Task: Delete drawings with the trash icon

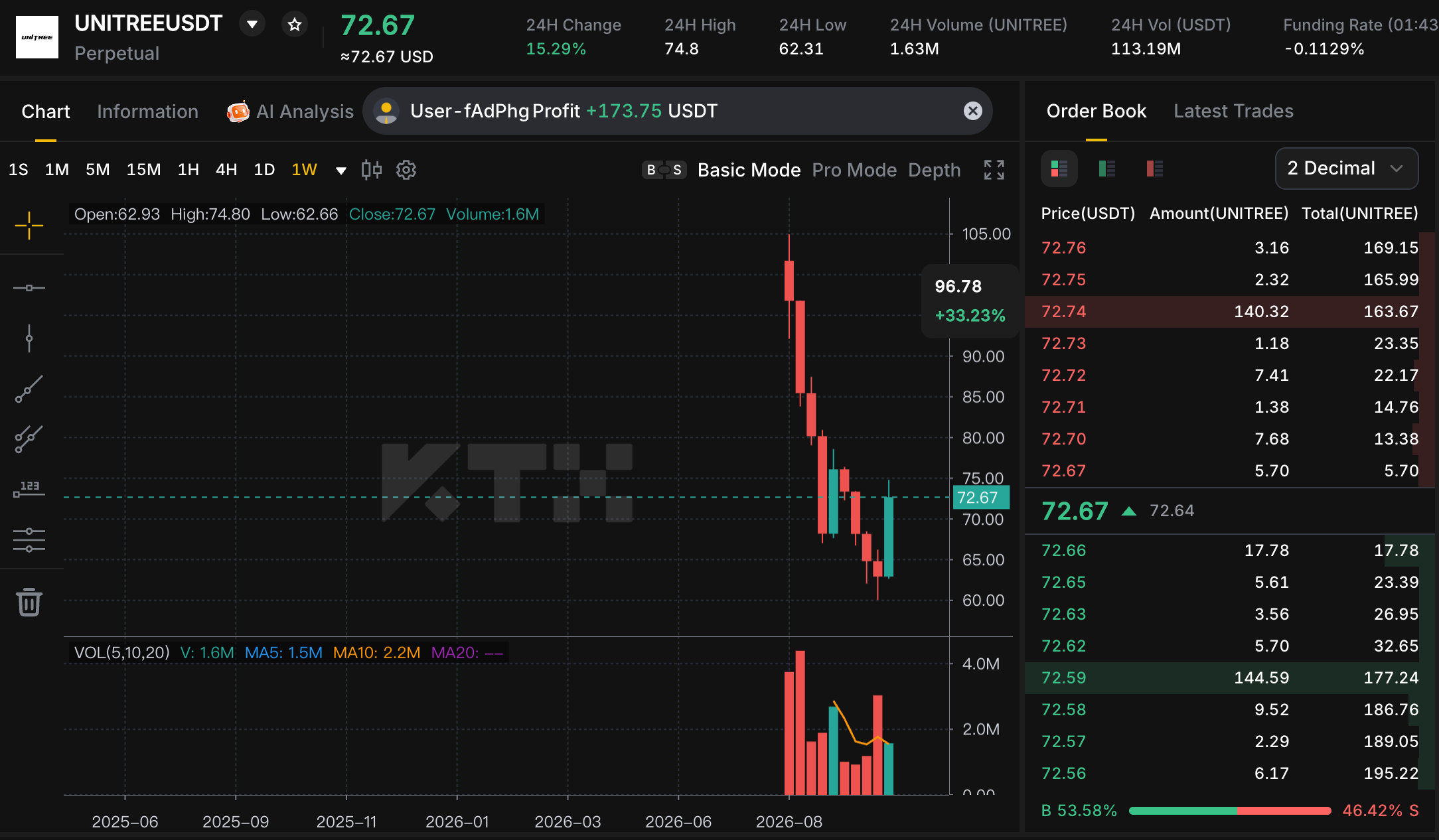Action: (29, 602)
